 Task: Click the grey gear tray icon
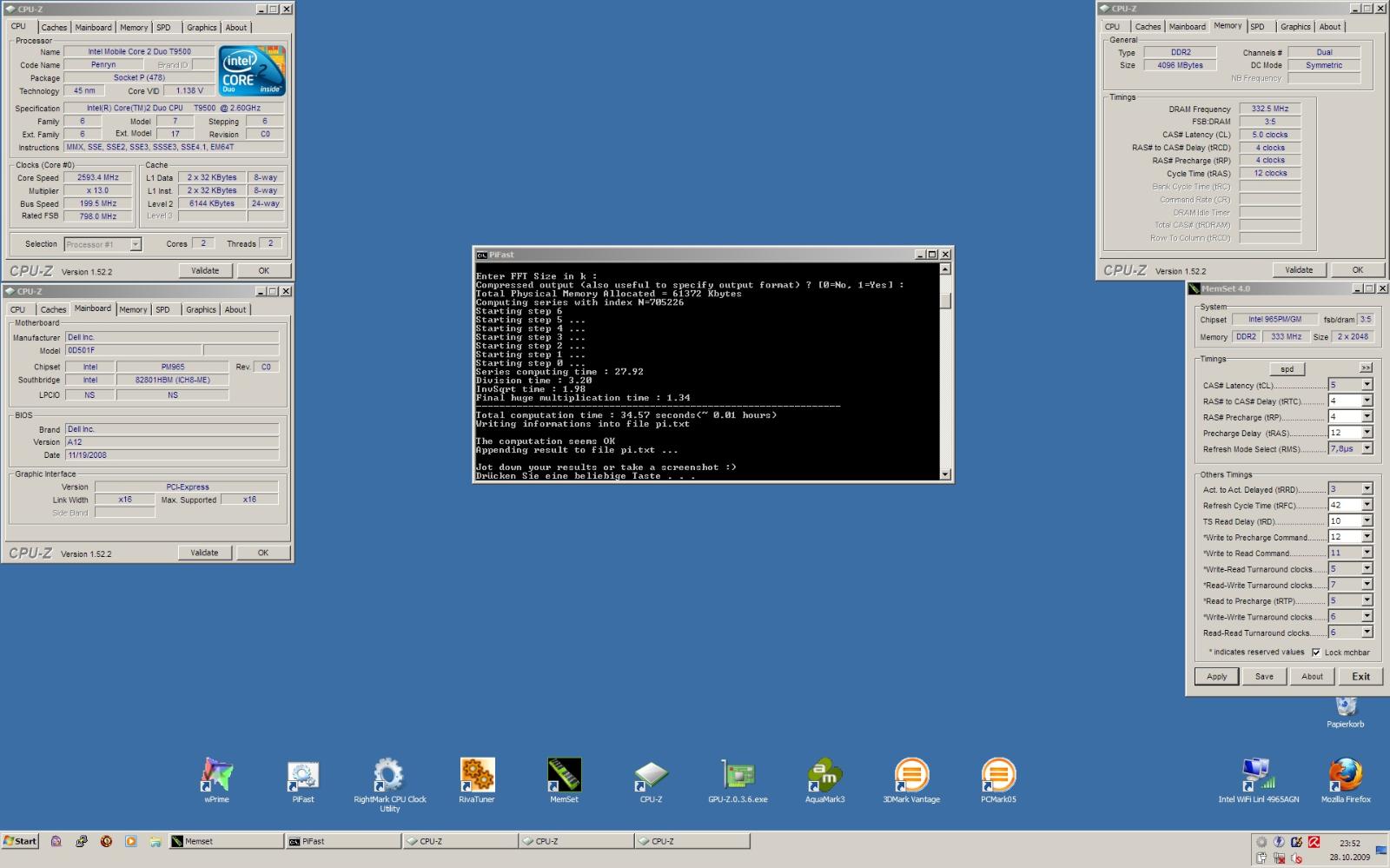tap(1261, 842)
